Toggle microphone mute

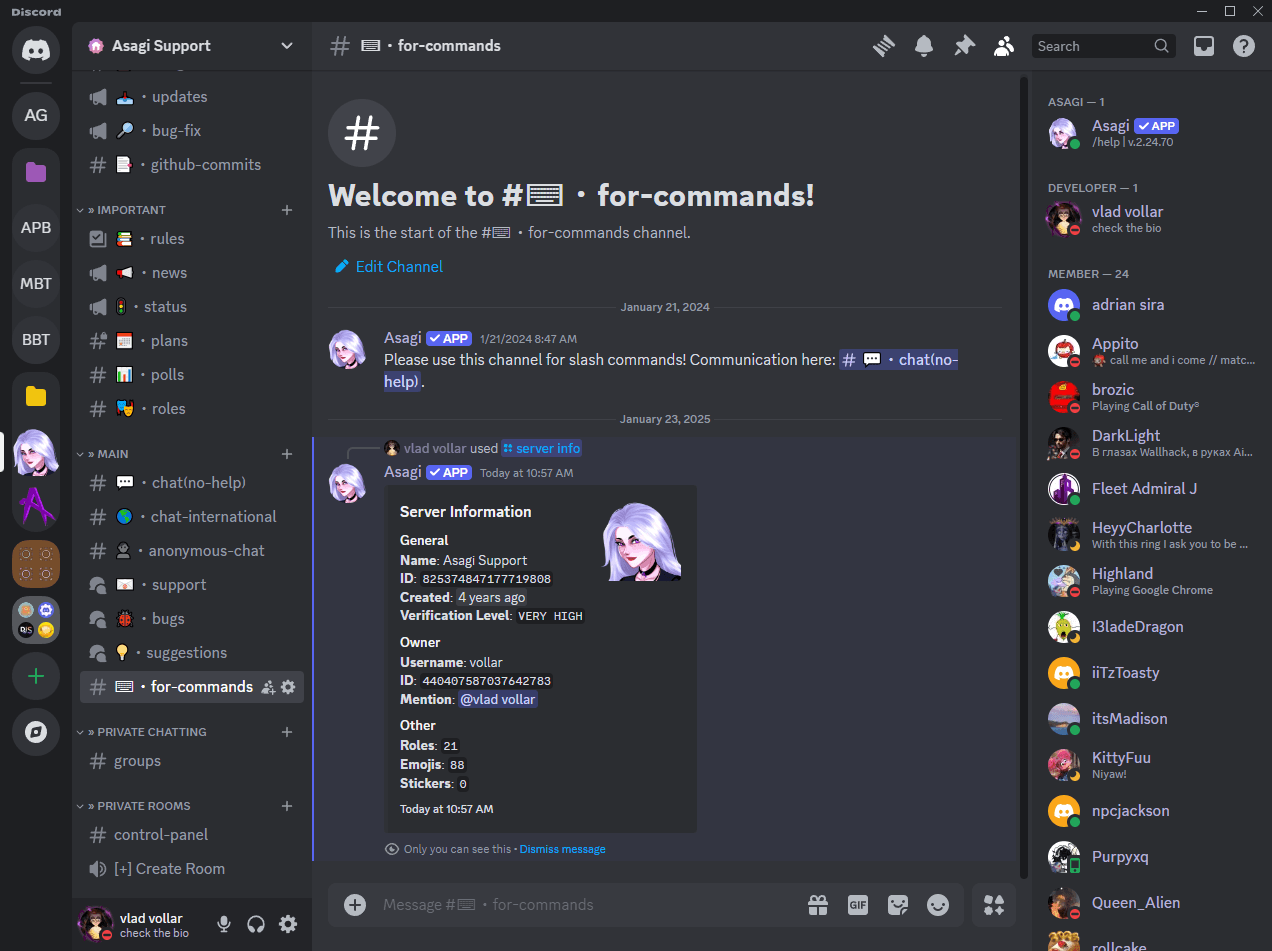click(224, 924)
